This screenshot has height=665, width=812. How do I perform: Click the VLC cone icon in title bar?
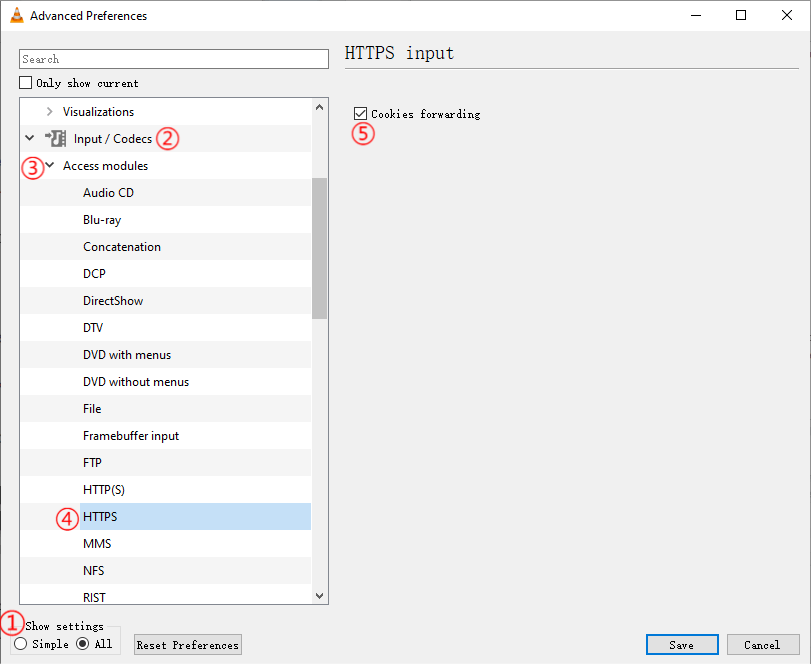(x=16, y=16)
